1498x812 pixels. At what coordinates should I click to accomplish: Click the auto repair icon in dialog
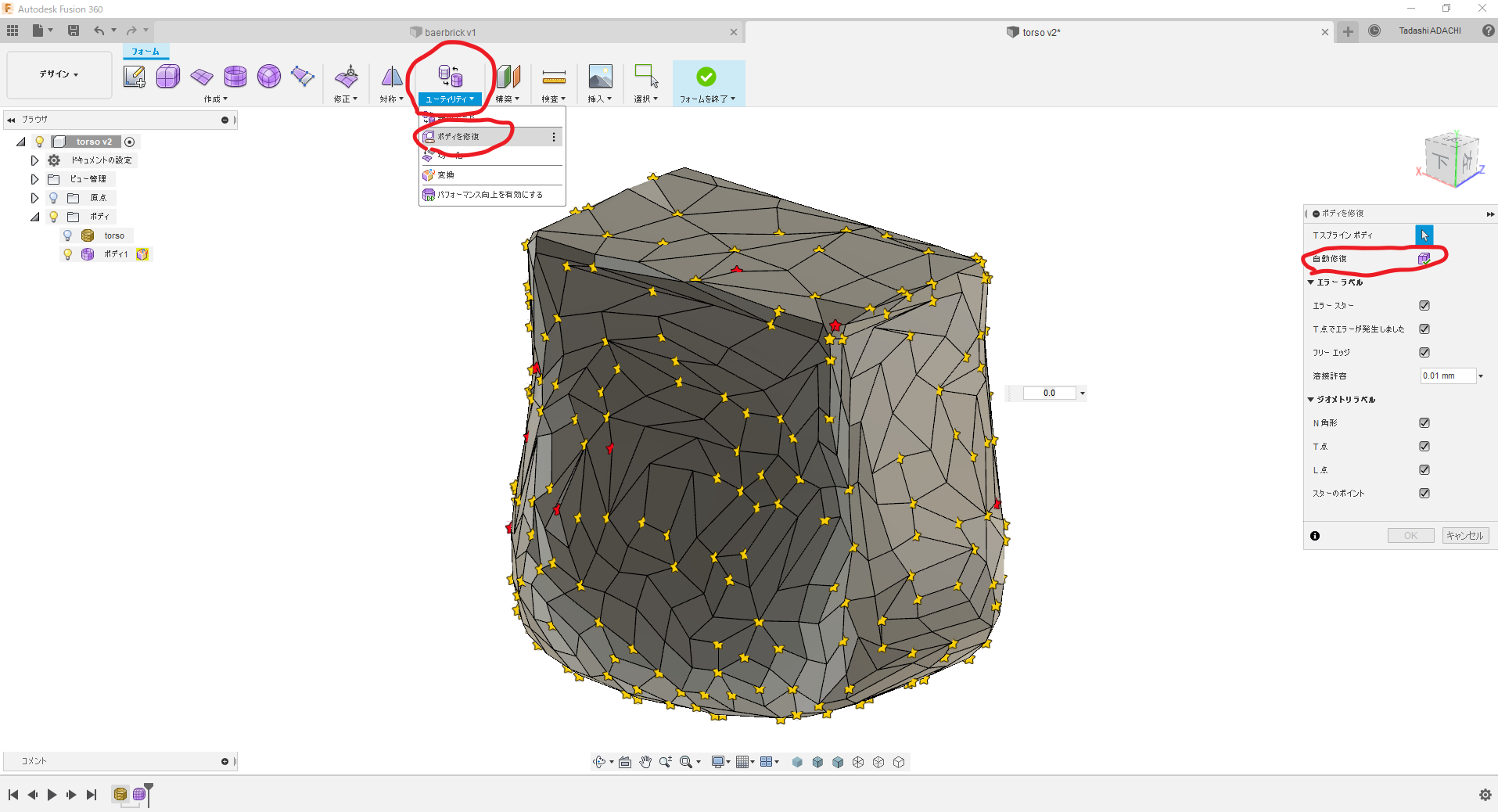click(1424, 258)
